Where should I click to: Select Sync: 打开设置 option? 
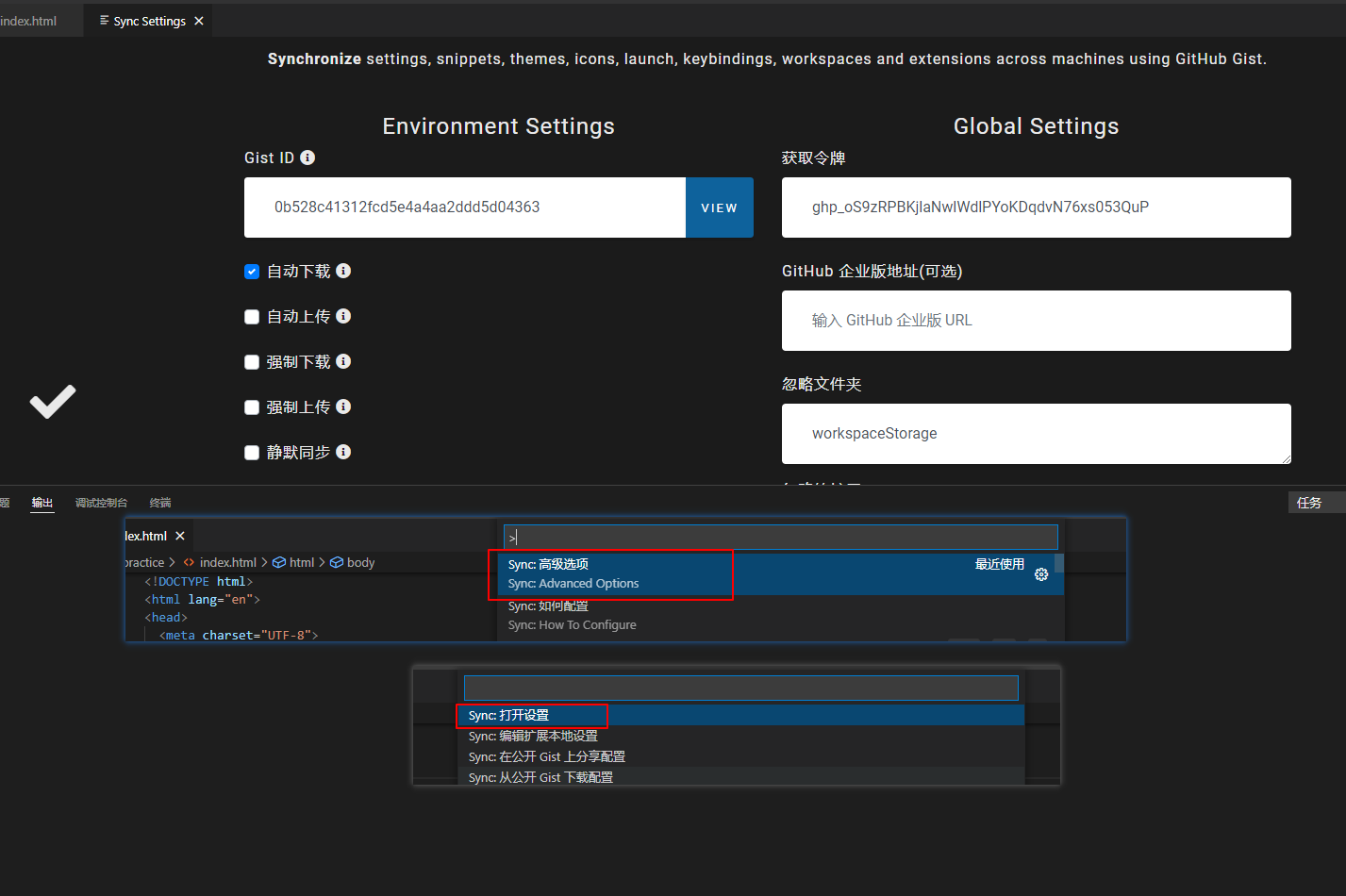tap(741, 715)
